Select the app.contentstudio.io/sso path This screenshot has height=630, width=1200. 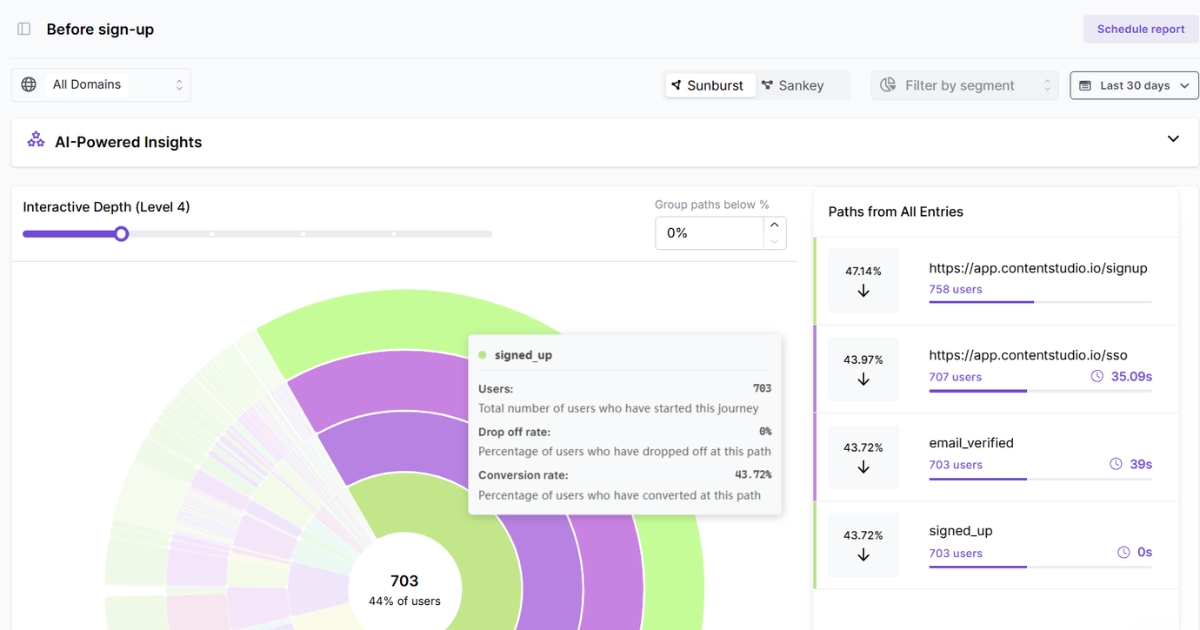pyautogui.click(x=996, y=369)
